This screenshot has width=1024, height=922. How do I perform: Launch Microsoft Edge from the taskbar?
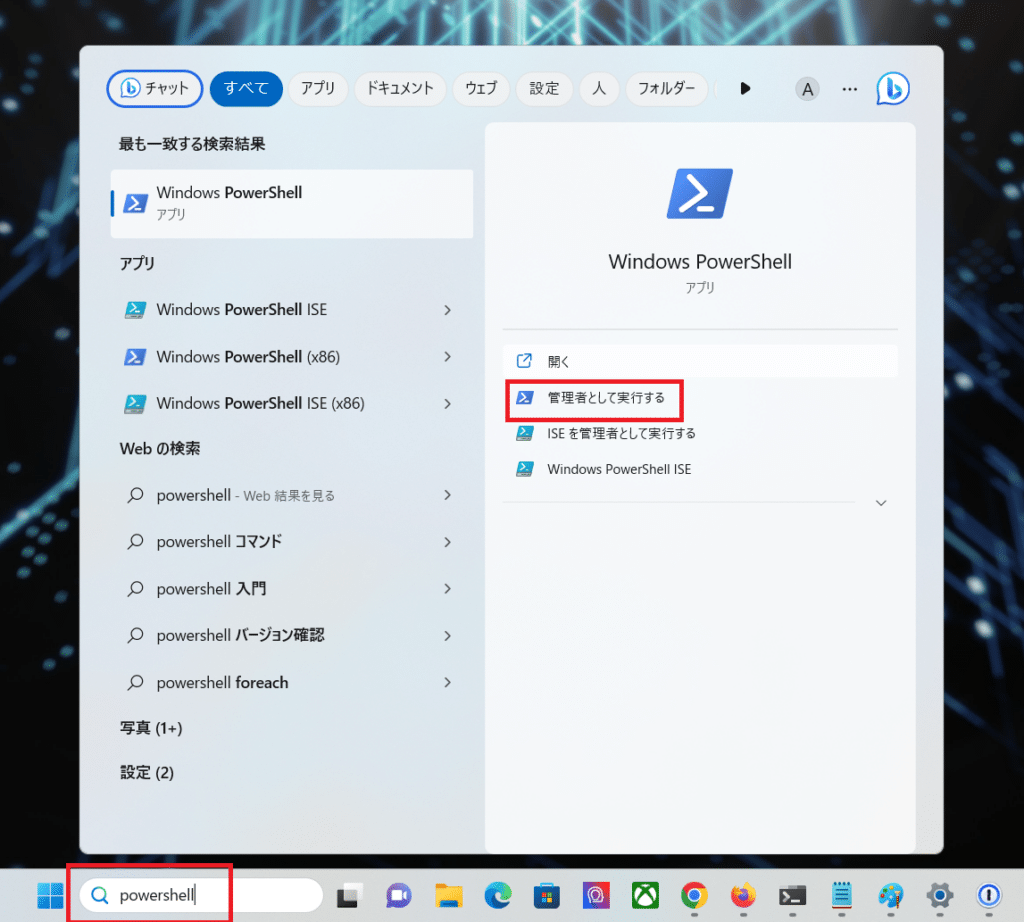tap(498, 895)
